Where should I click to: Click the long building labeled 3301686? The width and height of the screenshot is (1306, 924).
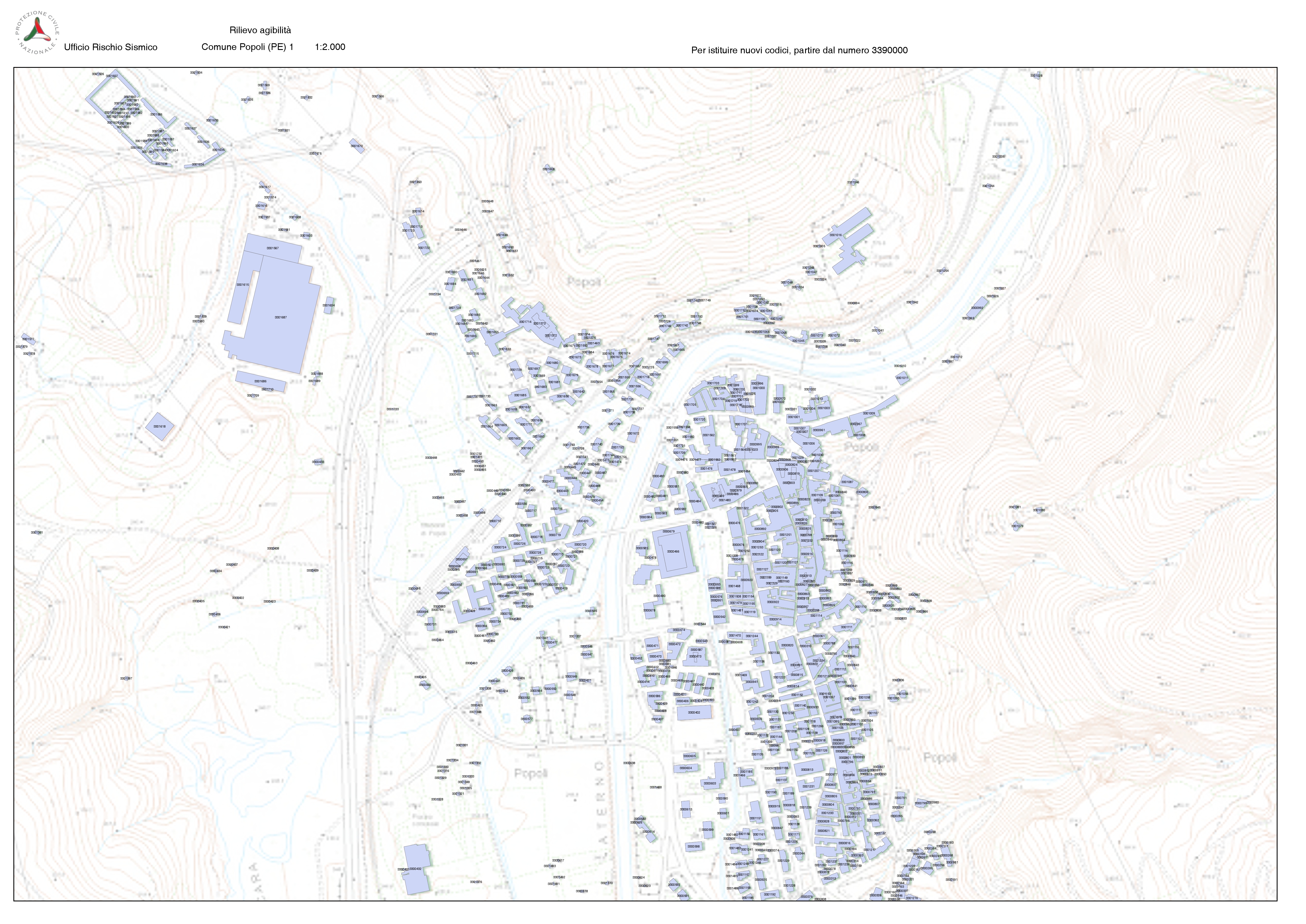click(x=260, y=381)
